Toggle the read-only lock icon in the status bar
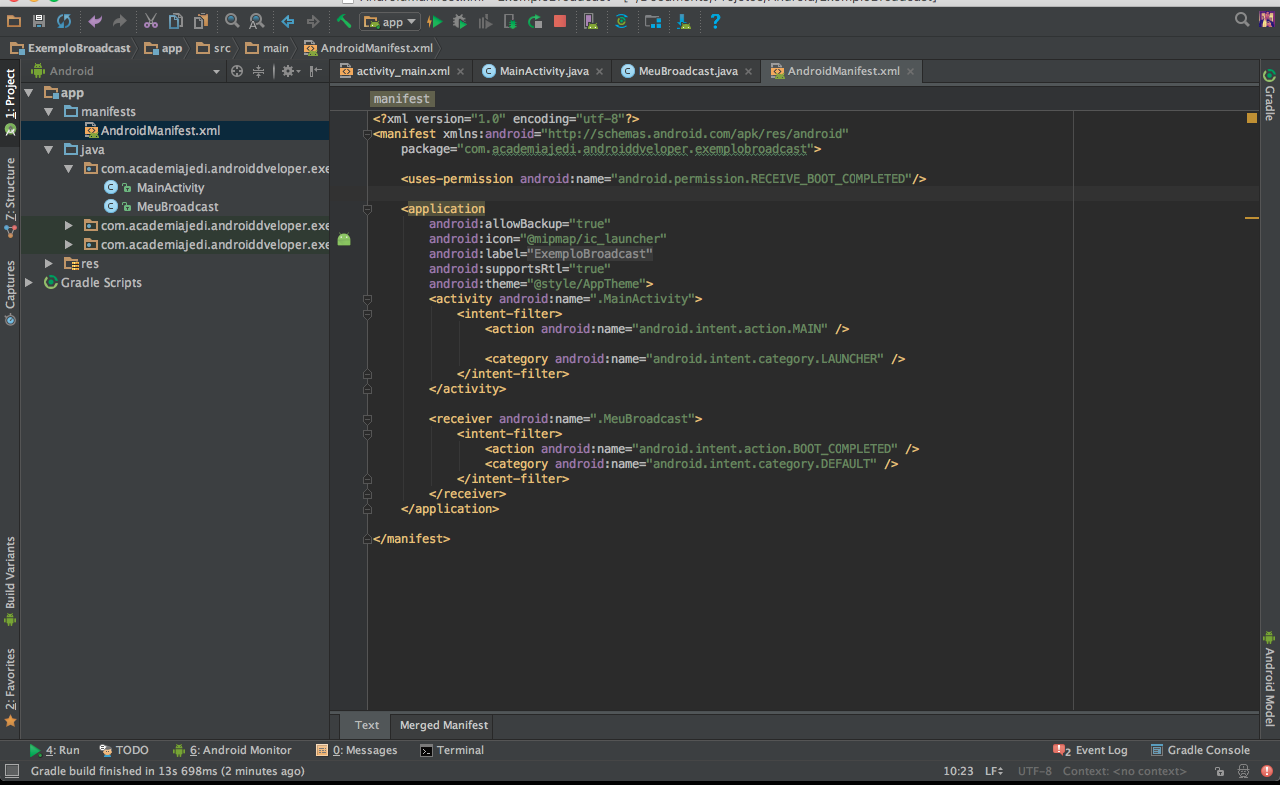The width and height of the screenshot is (1280, 785). tap(1219, 771)
